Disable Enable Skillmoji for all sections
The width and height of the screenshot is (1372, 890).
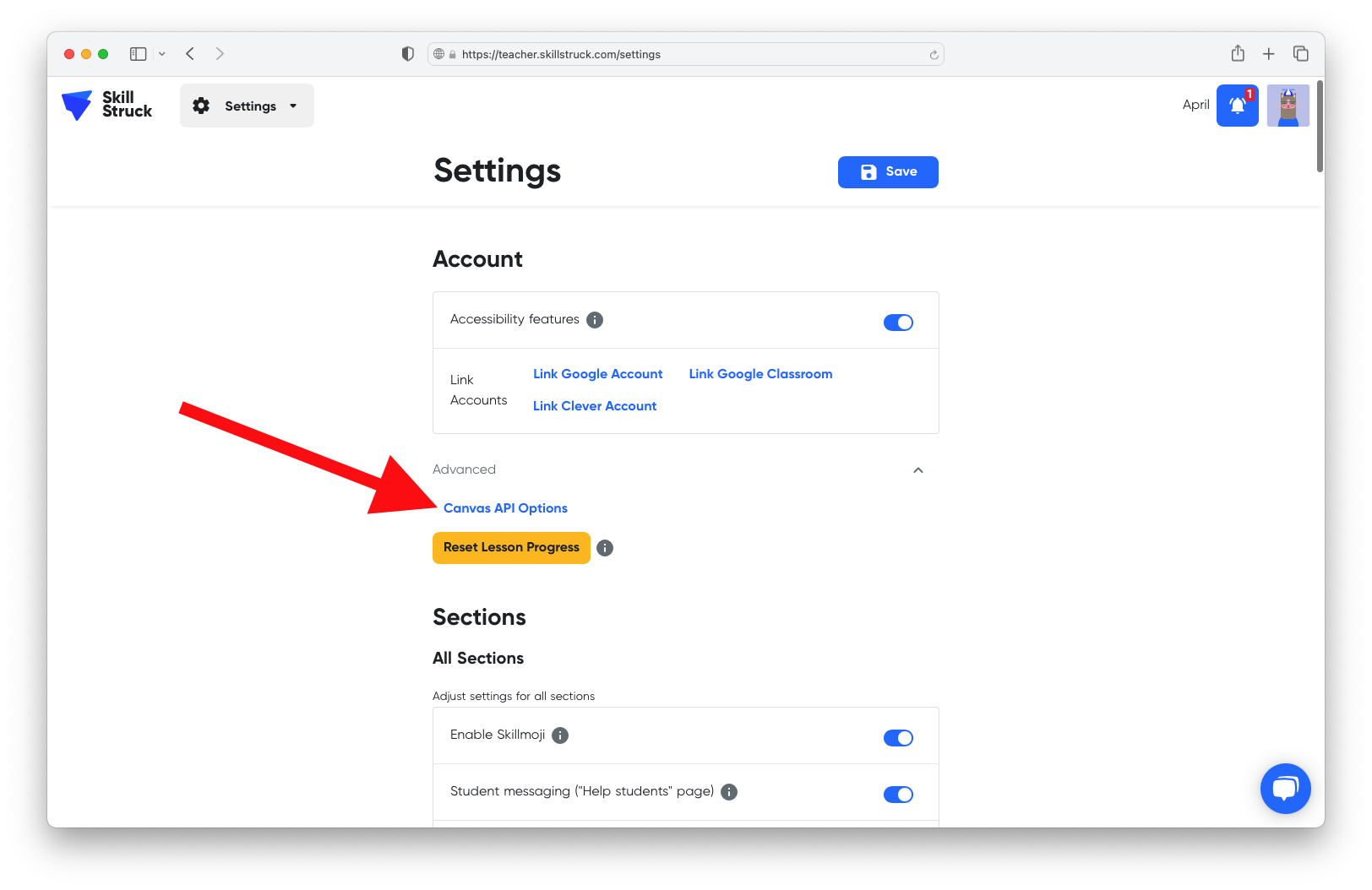point(898,737)
